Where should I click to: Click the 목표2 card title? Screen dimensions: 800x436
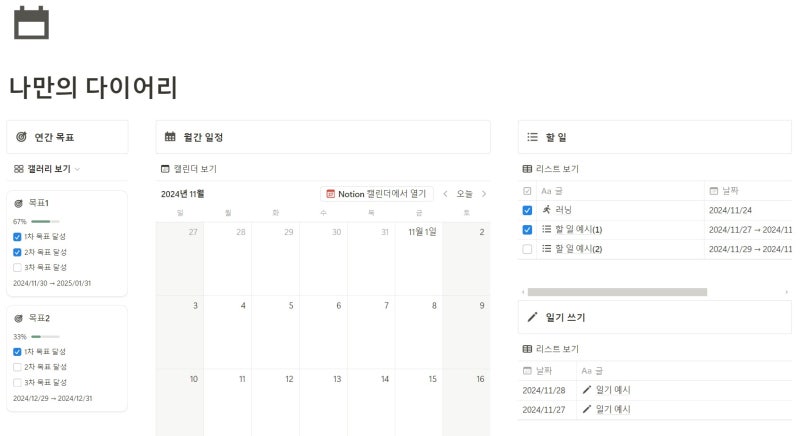pyautogui.click(x=39, y=318)
